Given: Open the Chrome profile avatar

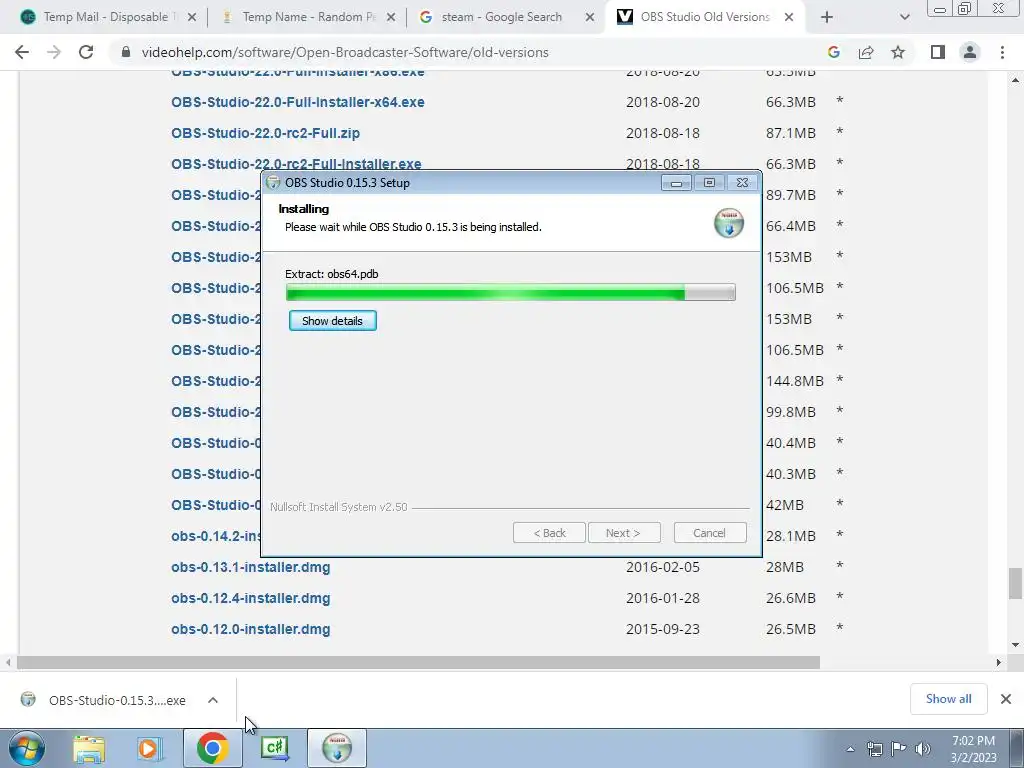Looking at the screenshot, I should pos(970,52).
